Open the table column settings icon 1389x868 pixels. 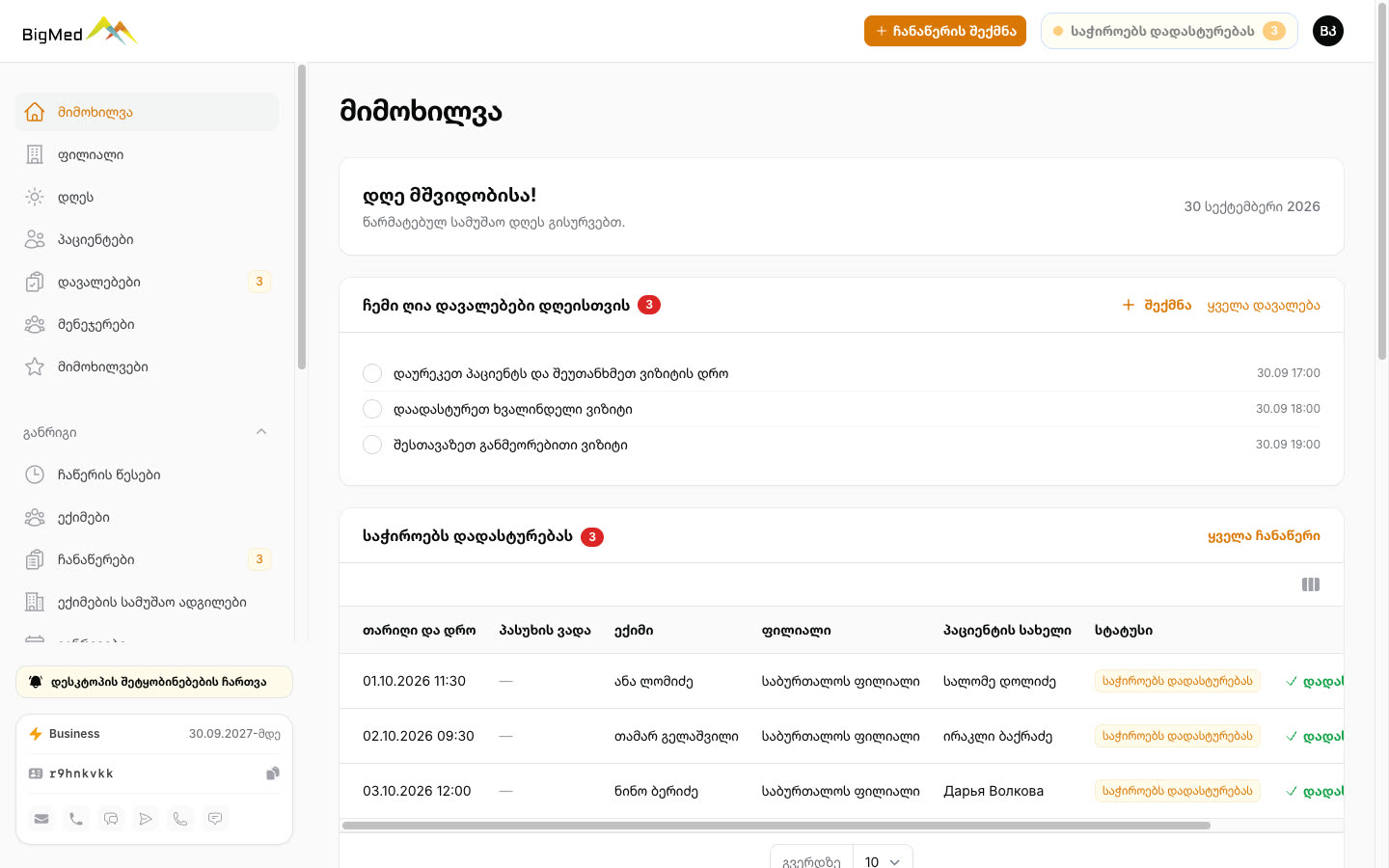click(1311, 584)
